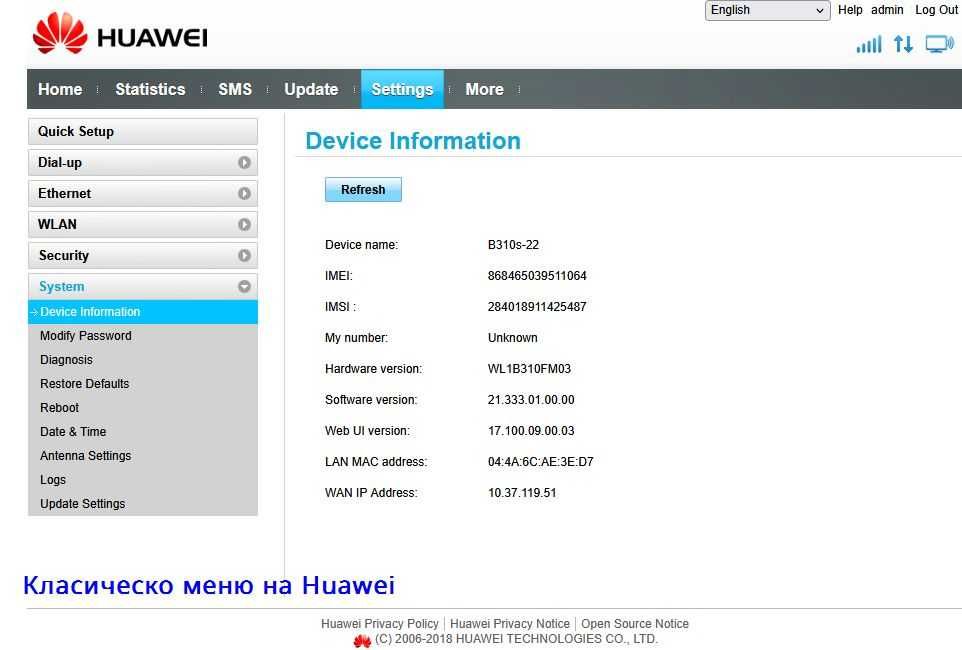
Task: Open the WLAN menu section
Action: tap(143, 225)
